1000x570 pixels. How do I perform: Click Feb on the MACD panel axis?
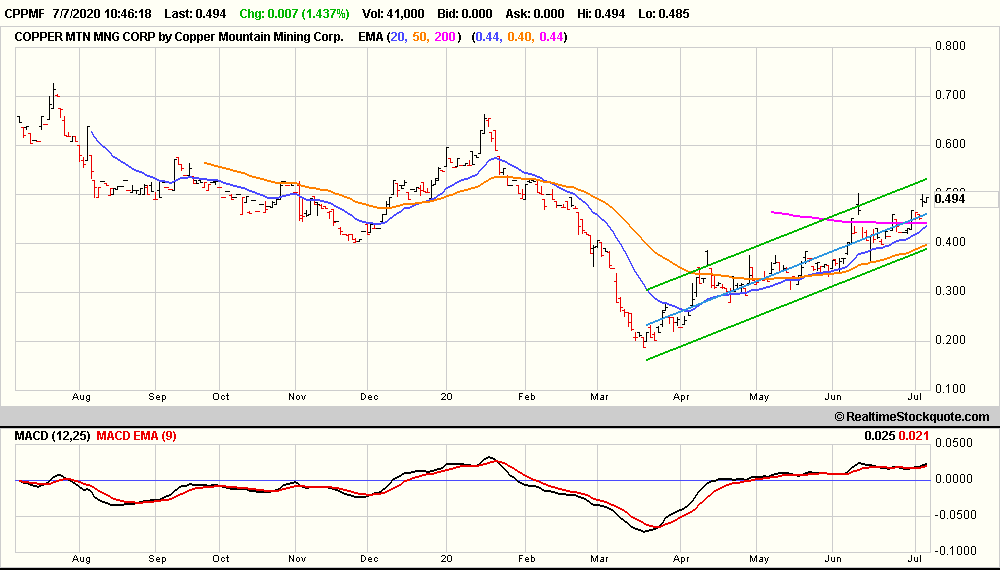point(526,559)
